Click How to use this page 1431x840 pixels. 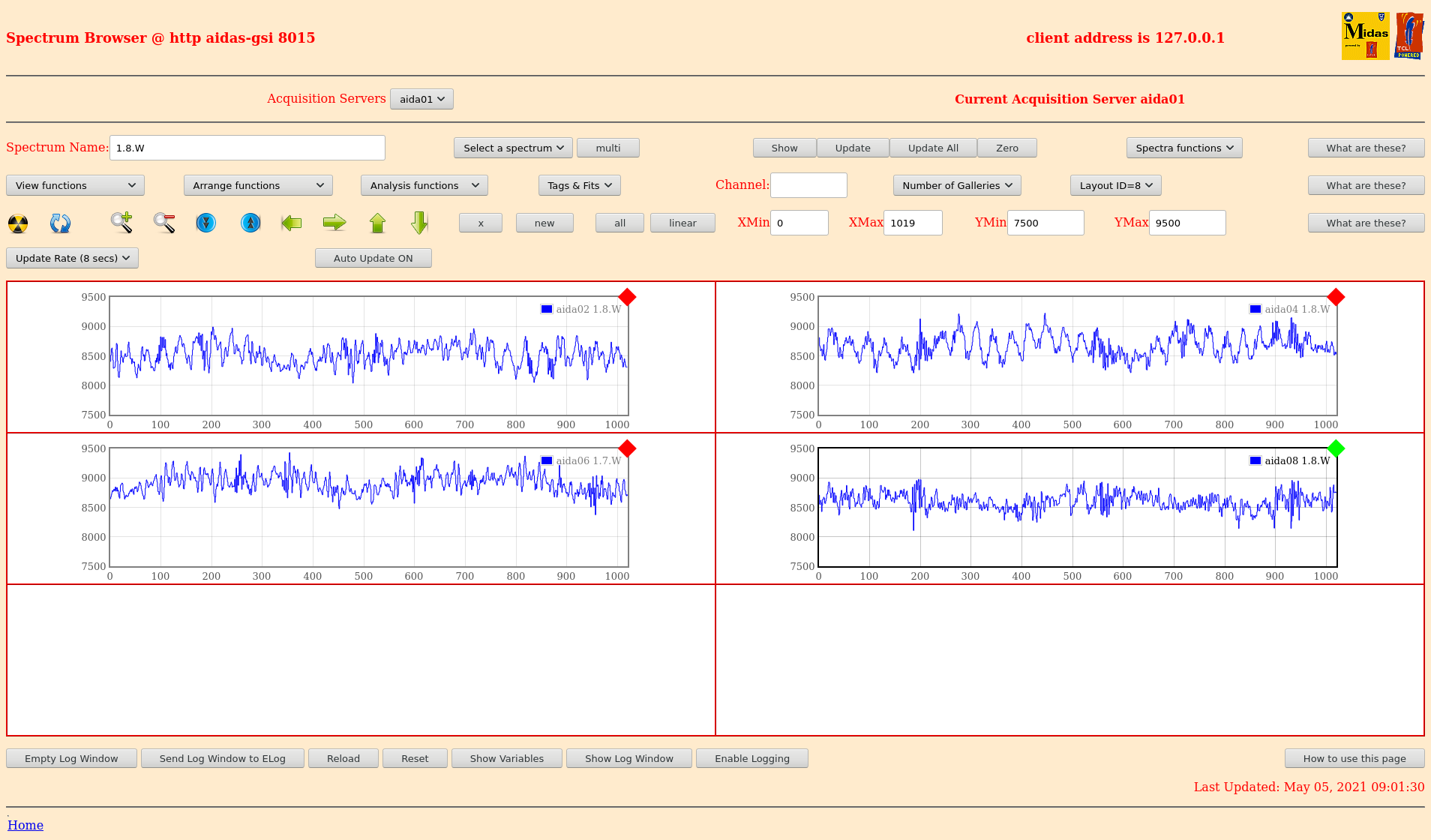point(1354,758)
